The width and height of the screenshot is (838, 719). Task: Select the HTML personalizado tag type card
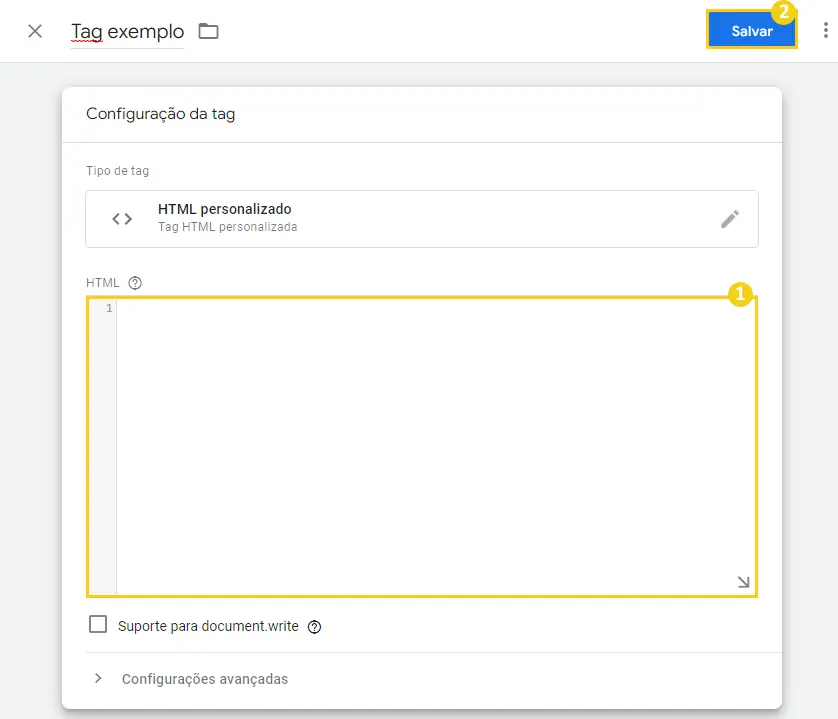[422, 219]
